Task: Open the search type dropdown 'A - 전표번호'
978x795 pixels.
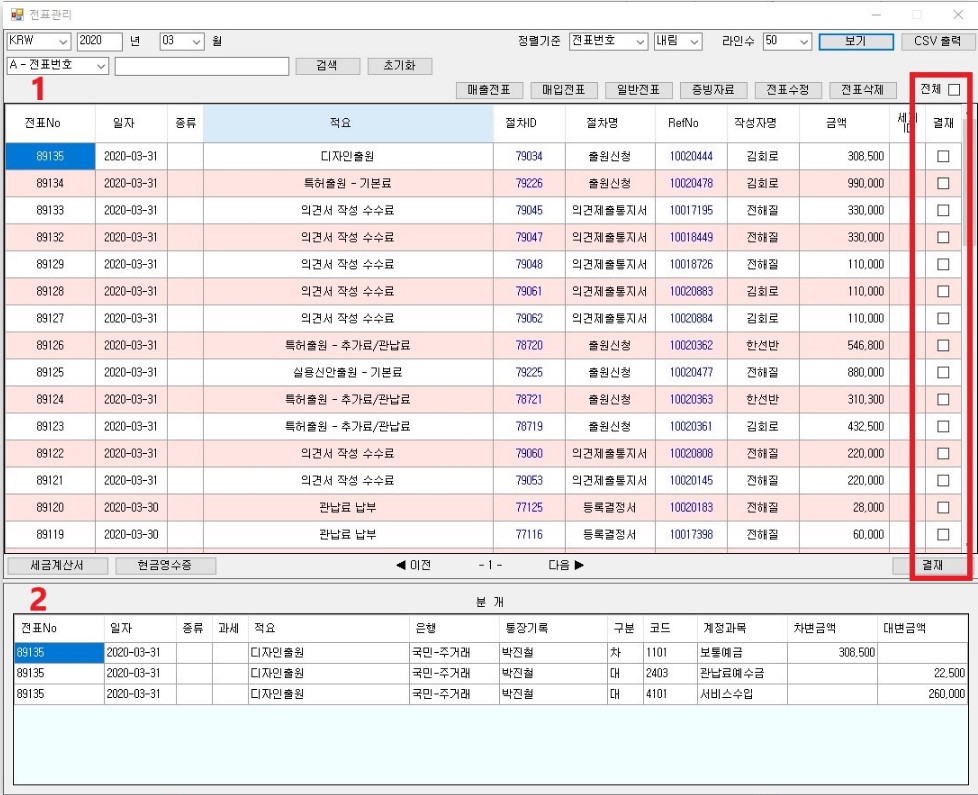Action: [58, 65]
